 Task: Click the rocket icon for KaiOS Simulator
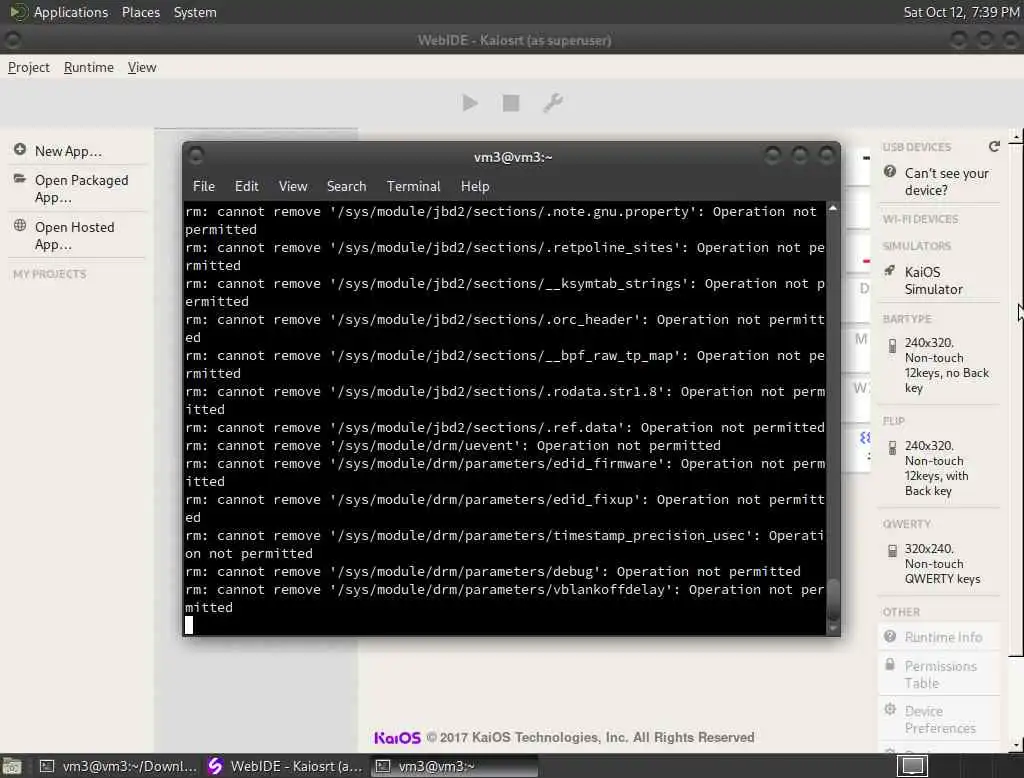point(889,270)
